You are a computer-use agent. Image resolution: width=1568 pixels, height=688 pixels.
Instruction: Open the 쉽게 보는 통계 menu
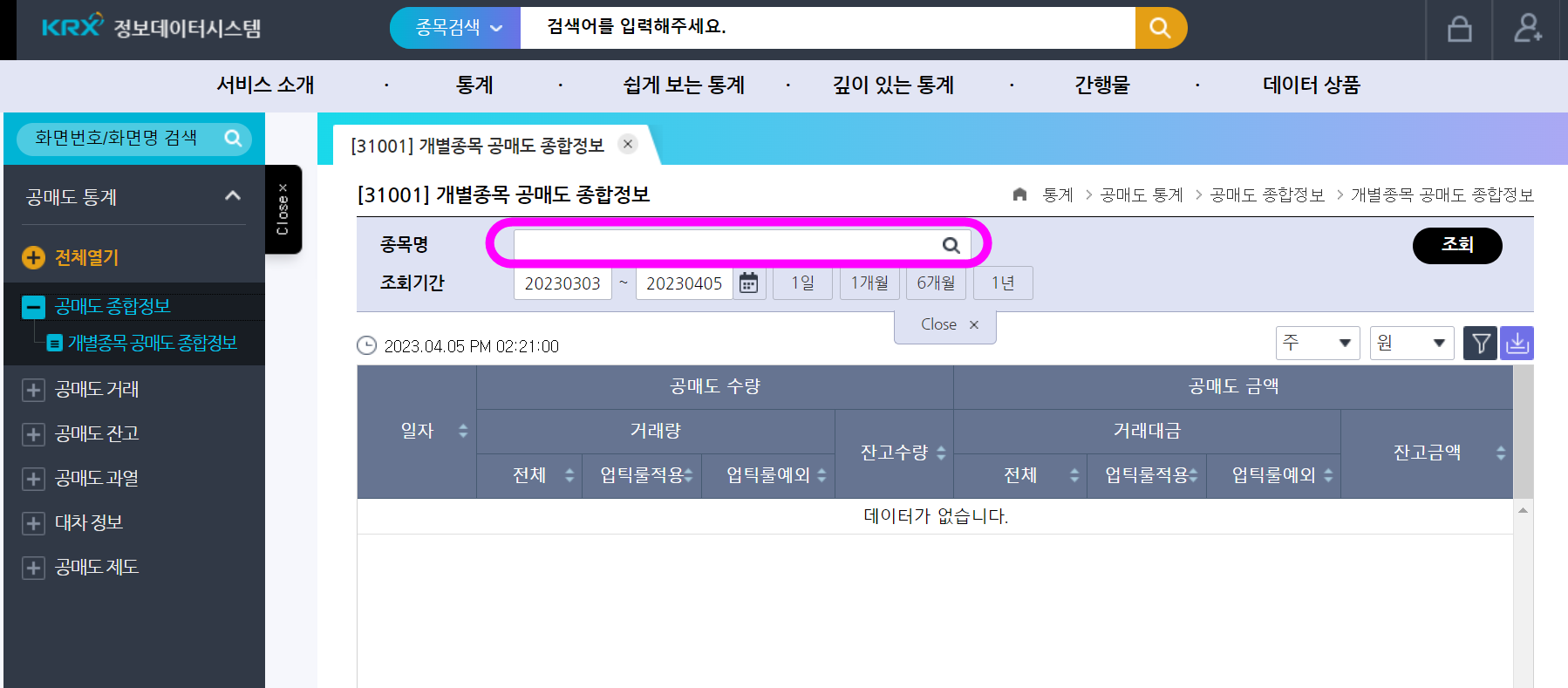coord(684,85)
